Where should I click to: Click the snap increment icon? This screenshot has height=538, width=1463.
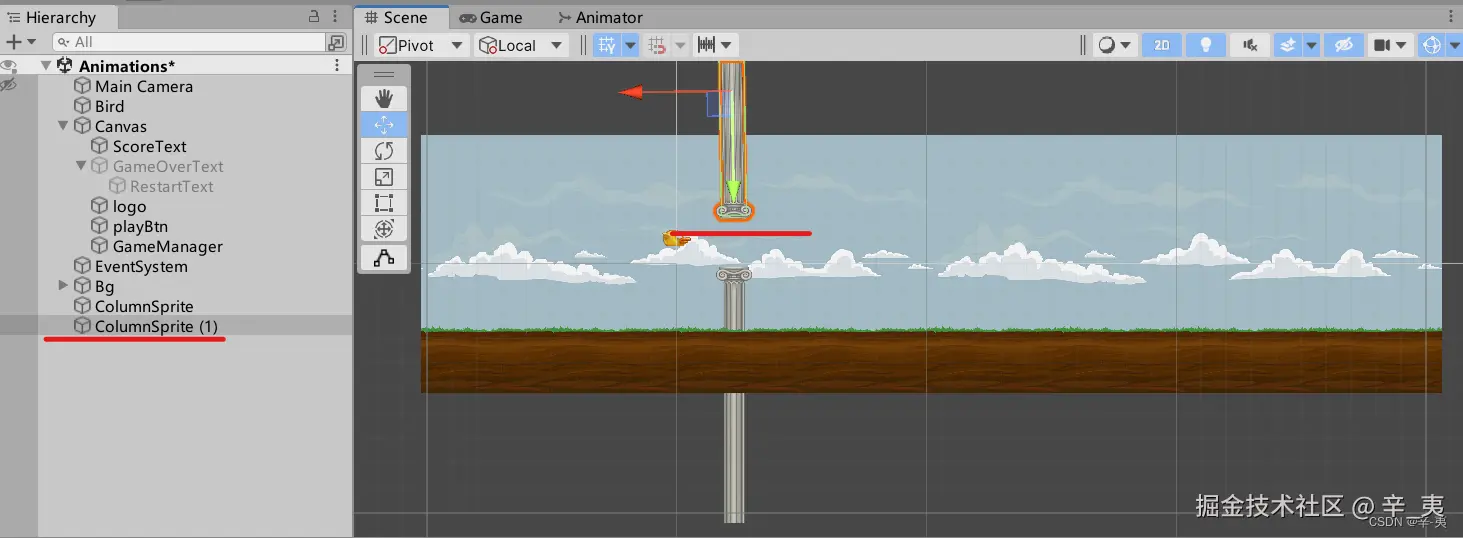point(657,45)
